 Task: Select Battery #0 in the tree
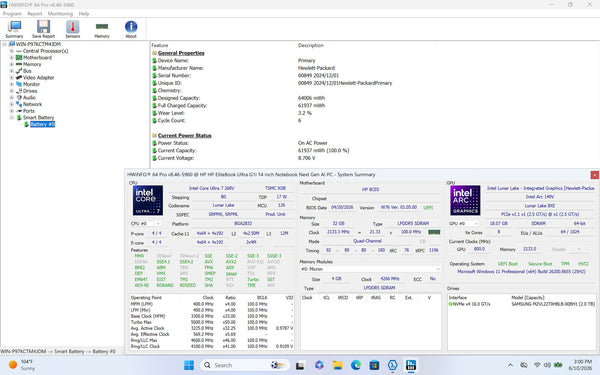click(42, 124)
